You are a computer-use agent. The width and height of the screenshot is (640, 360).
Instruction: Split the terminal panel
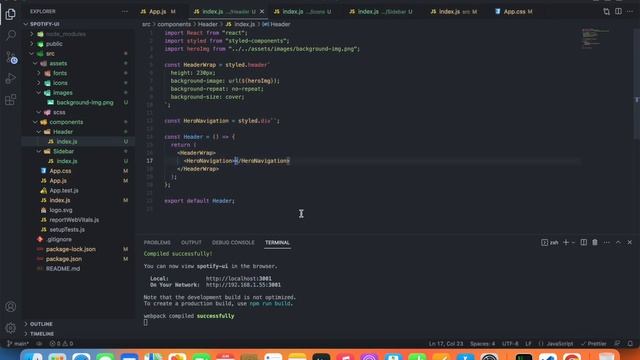[584, 242]
